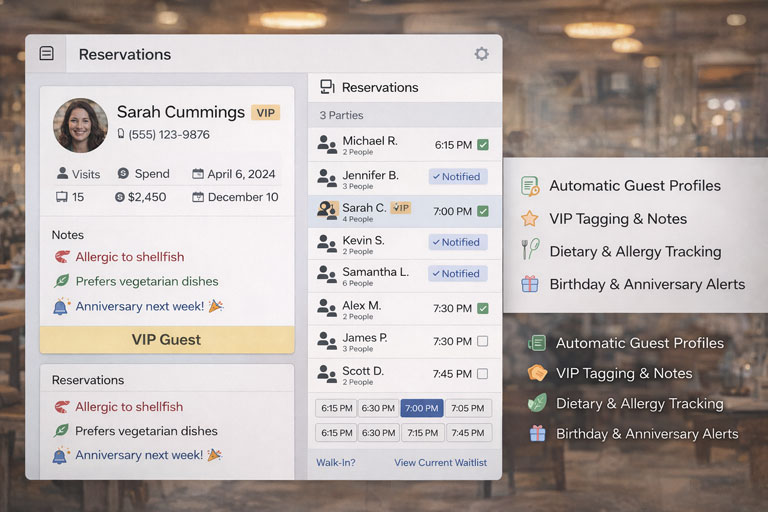
Task: Toggle the Alex M. 7:30 PM checkbox
Action: coord(483,309)
